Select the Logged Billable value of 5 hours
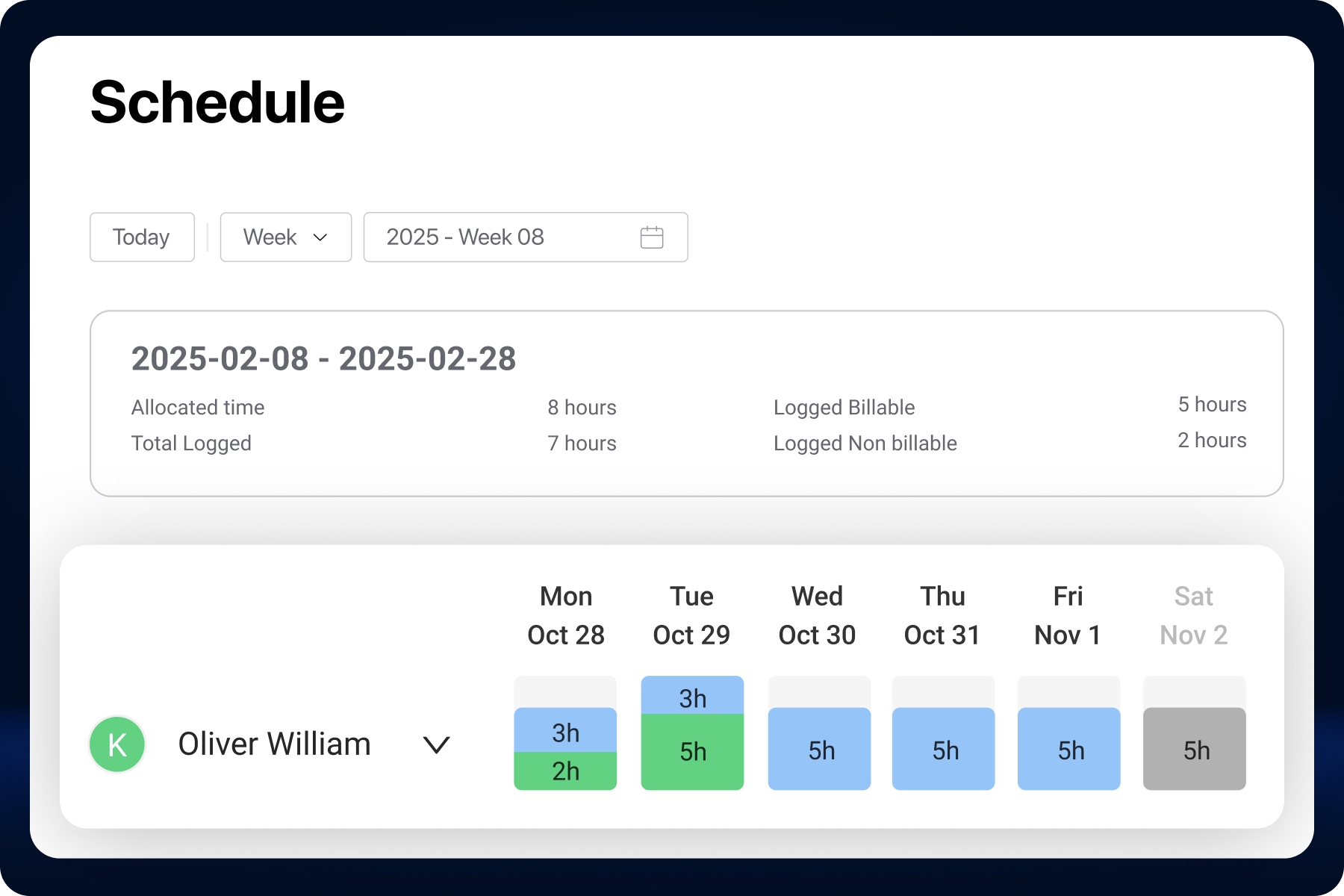Image resolution: width=1344 pixels, height=896 pixels. point(1213,405)
